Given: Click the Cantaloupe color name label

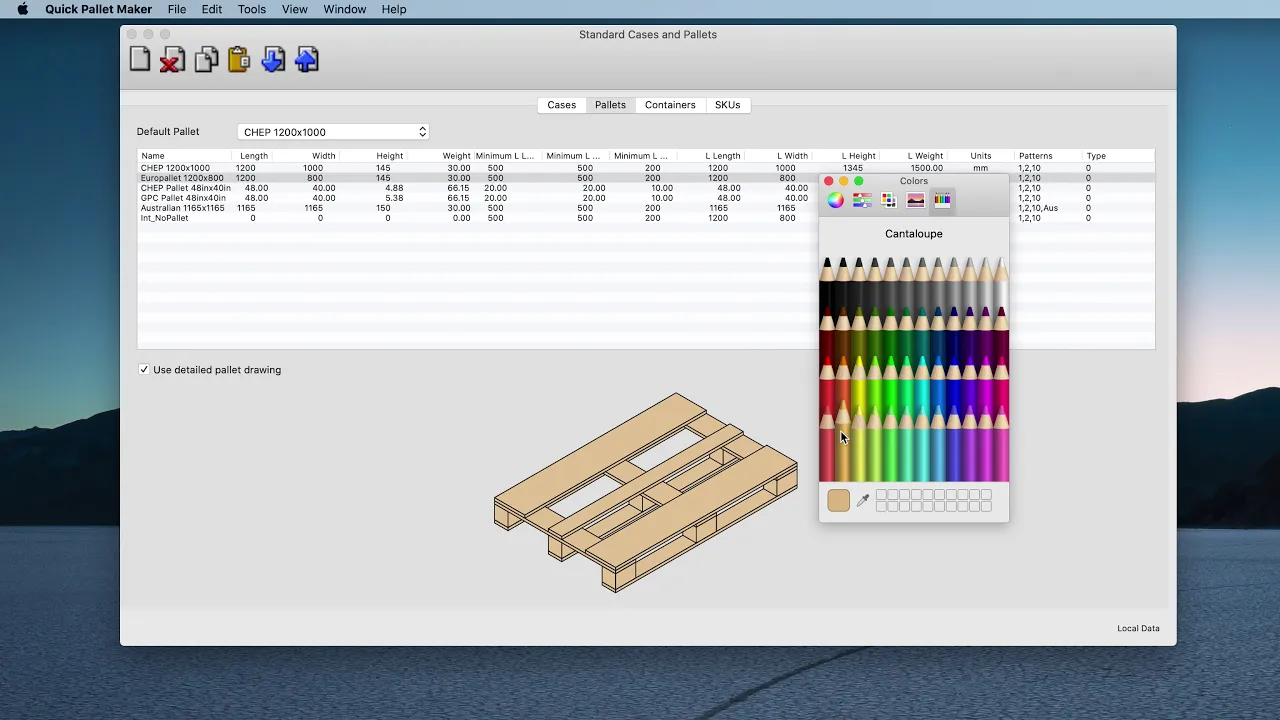Looking at the screenshot, I should pos(914,234).
